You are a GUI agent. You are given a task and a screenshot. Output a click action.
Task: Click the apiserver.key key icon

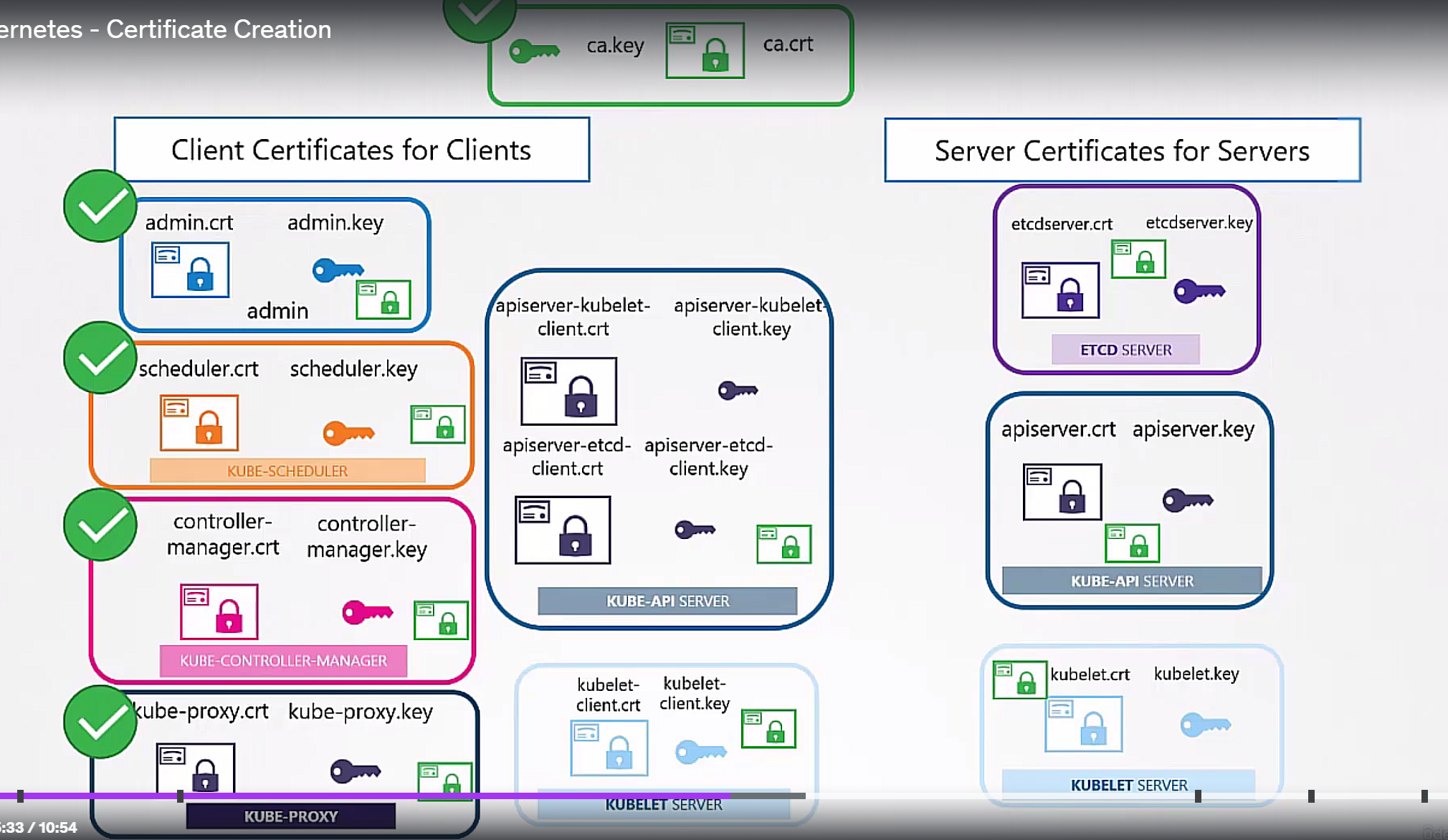point(1188,500)
